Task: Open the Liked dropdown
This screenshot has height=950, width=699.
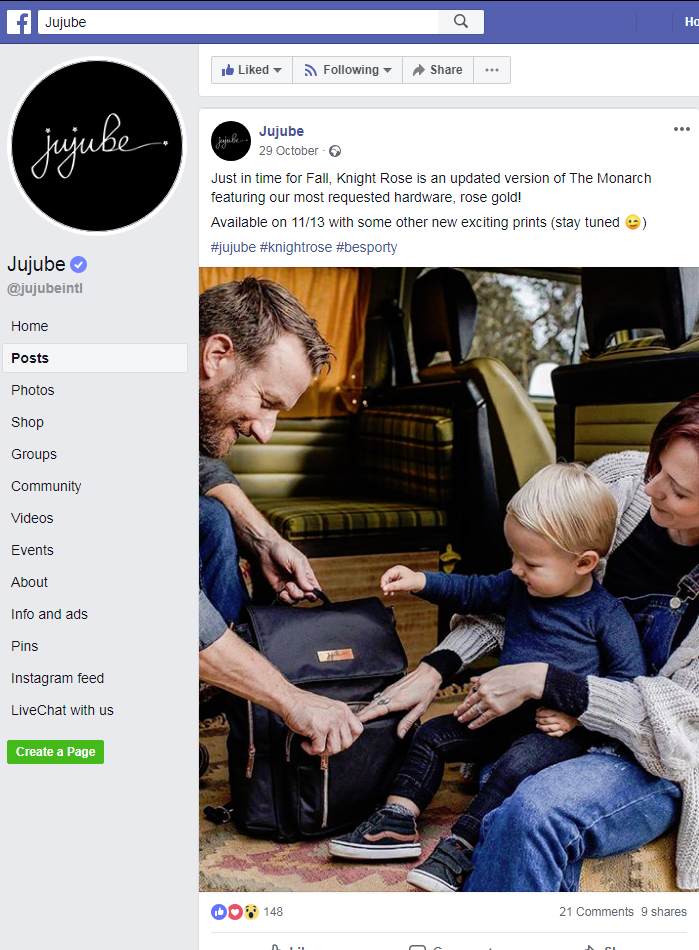Action: (252, 70)
